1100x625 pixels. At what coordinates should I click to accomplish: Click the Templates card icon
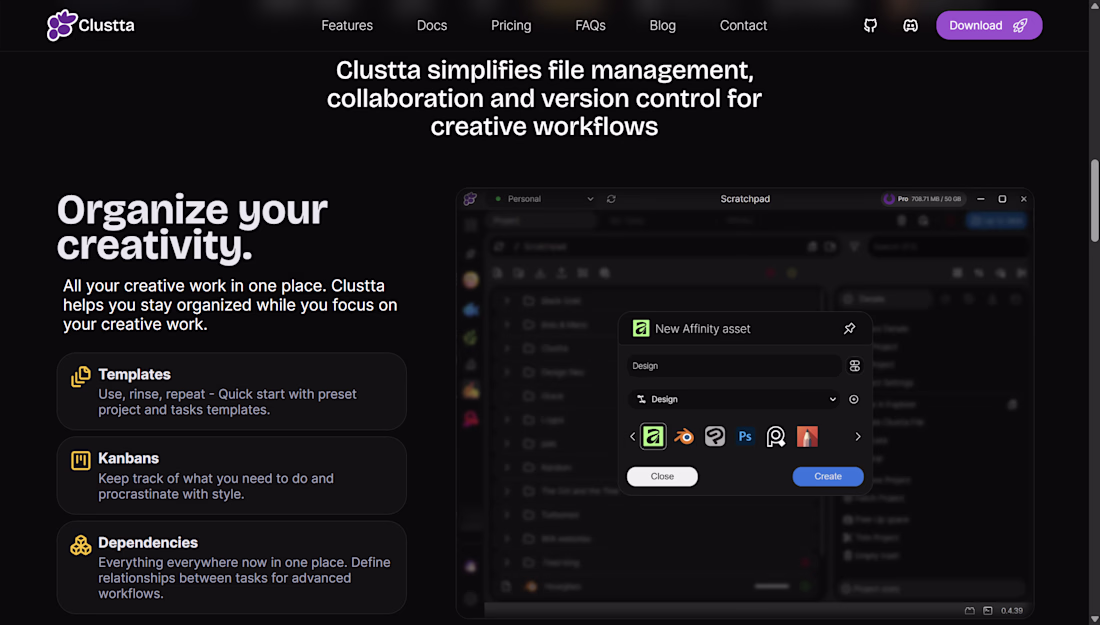81,377
